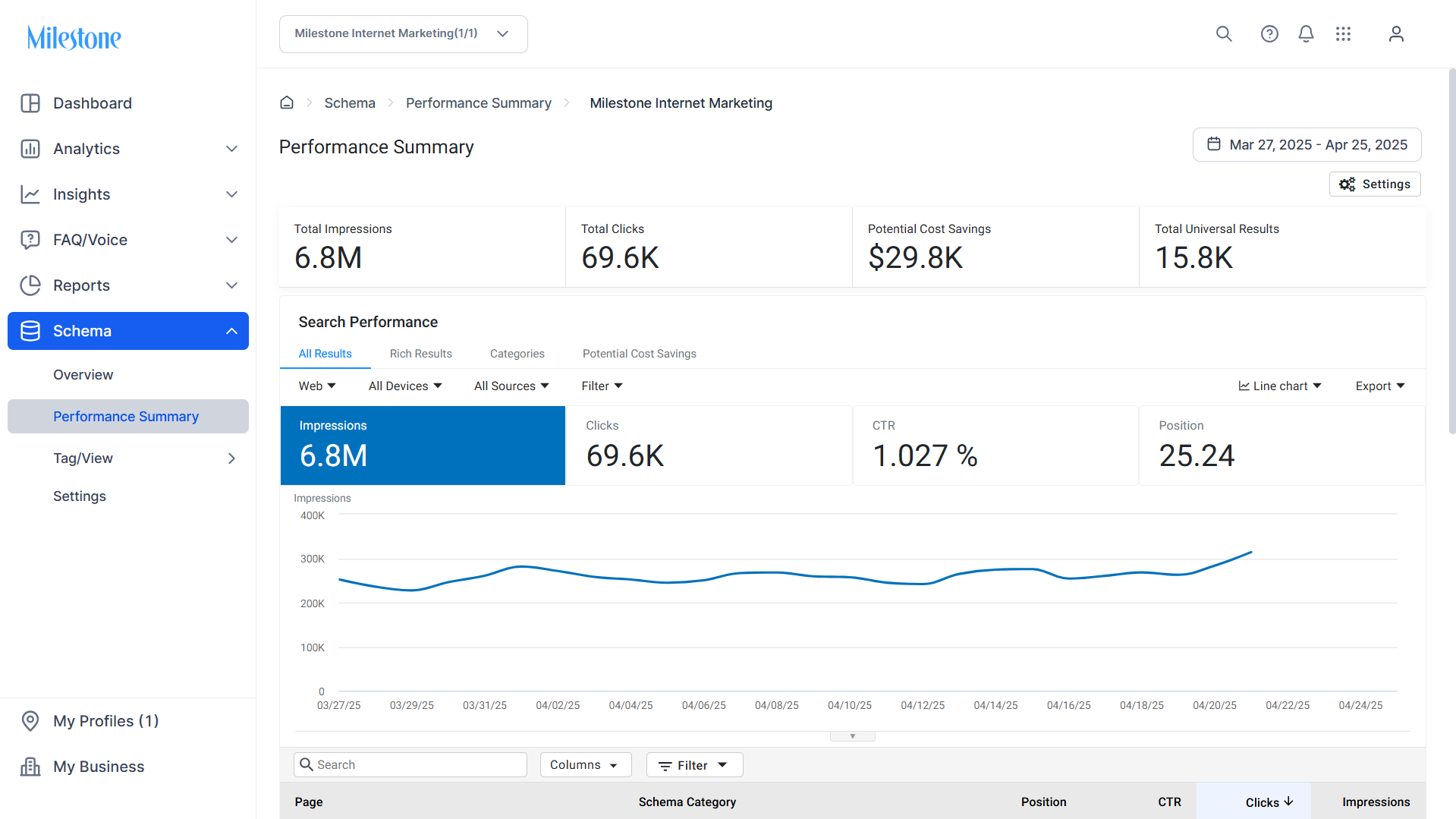The width and height of the screenshot is (1456, 819).
Task: Switch to the Potential Cost Savings tab
Action: [640, 354]
